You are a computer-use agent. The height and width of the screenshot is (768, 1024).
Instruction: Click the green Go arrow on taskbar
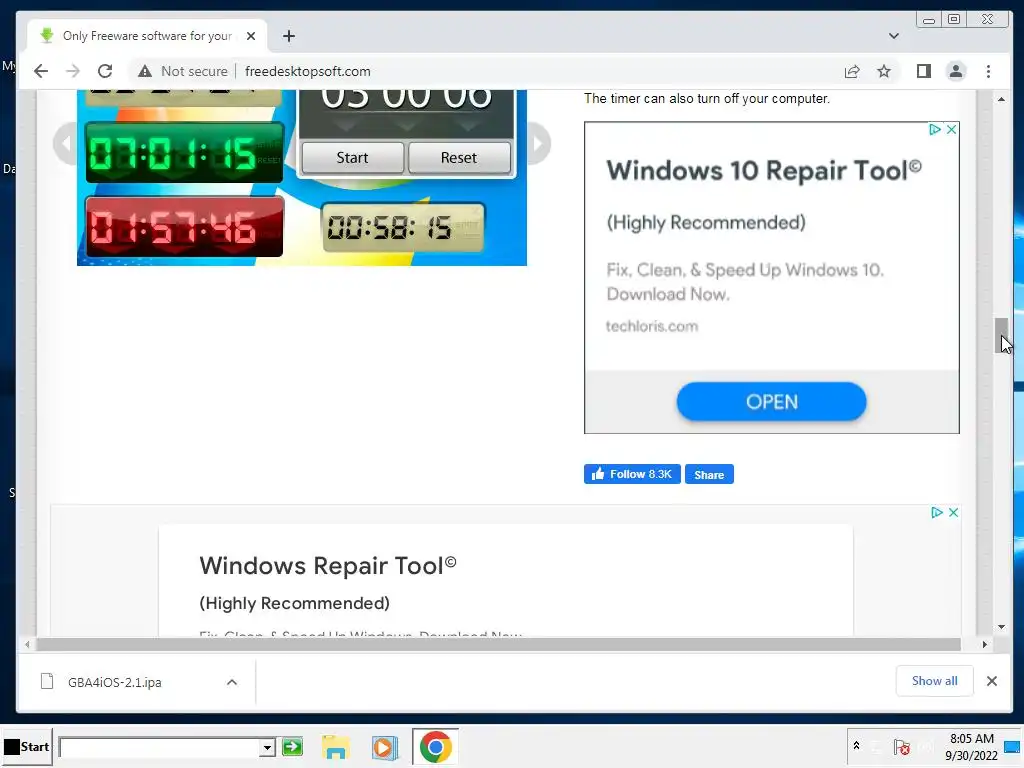(293, 746)
